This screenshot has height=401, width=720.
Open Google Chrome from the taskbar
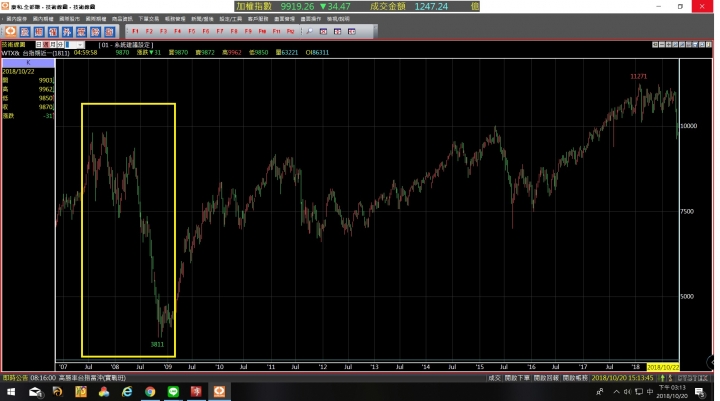pos(150,392)
